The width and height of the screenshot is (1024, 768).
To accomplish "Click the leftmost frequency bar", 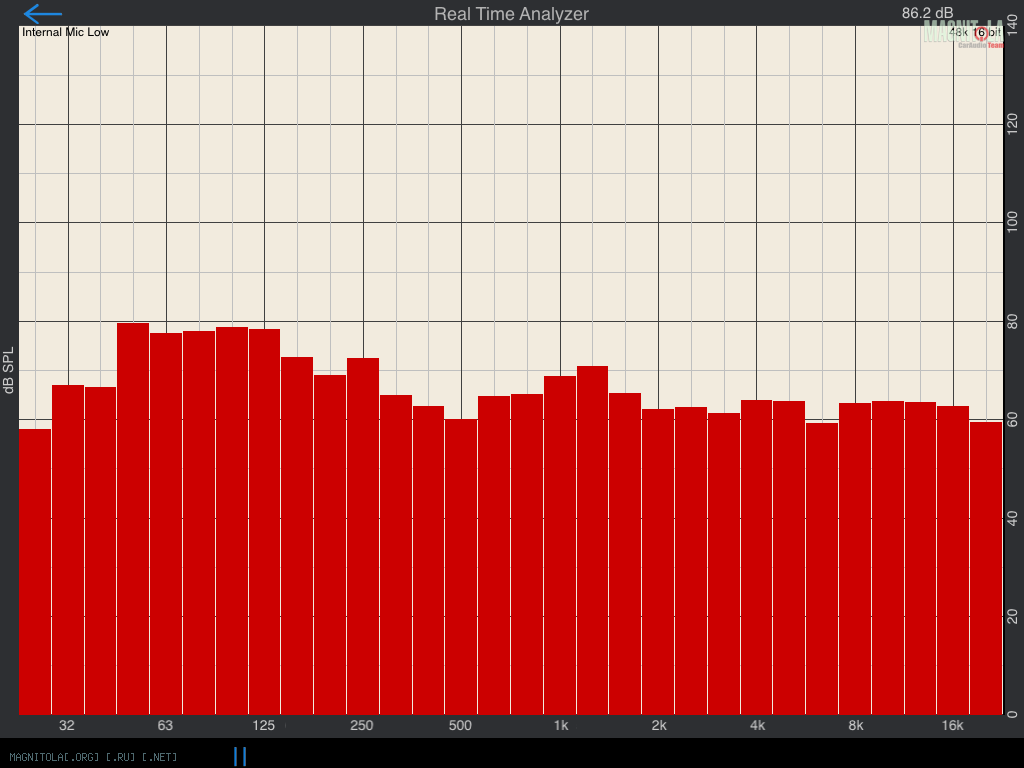I will tap(35, 571).
